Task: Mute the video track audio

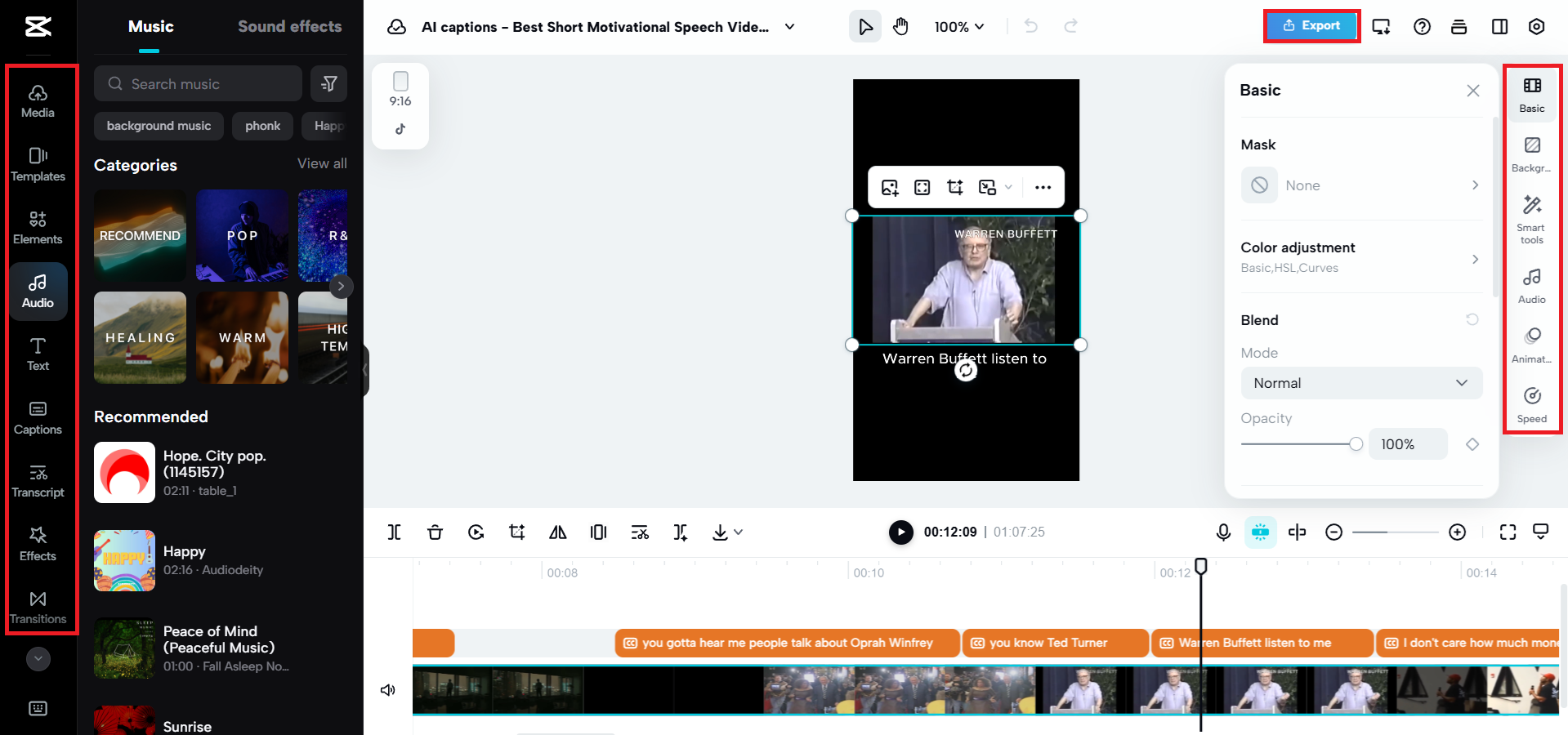Action: (x=387, y=690)
